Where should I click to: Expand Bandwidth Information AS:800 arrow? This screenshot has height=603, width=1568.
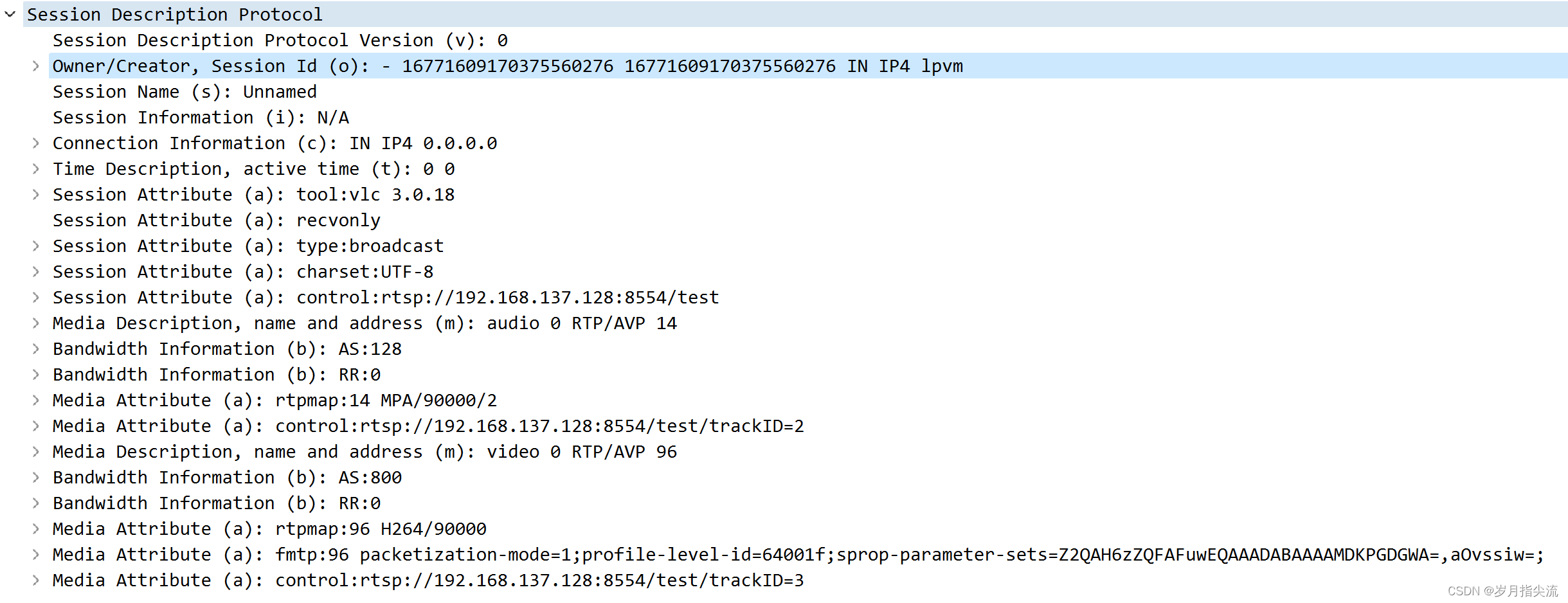pyautogui.click(x=36, y=477)
